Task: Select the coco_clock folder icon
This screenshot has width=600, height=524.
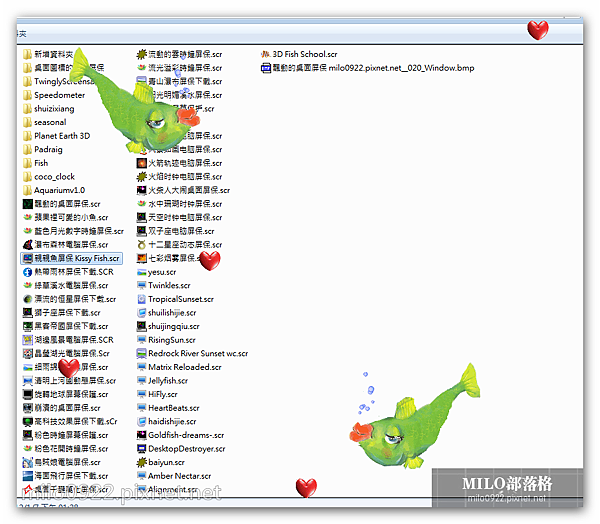Action: (27, 176)
